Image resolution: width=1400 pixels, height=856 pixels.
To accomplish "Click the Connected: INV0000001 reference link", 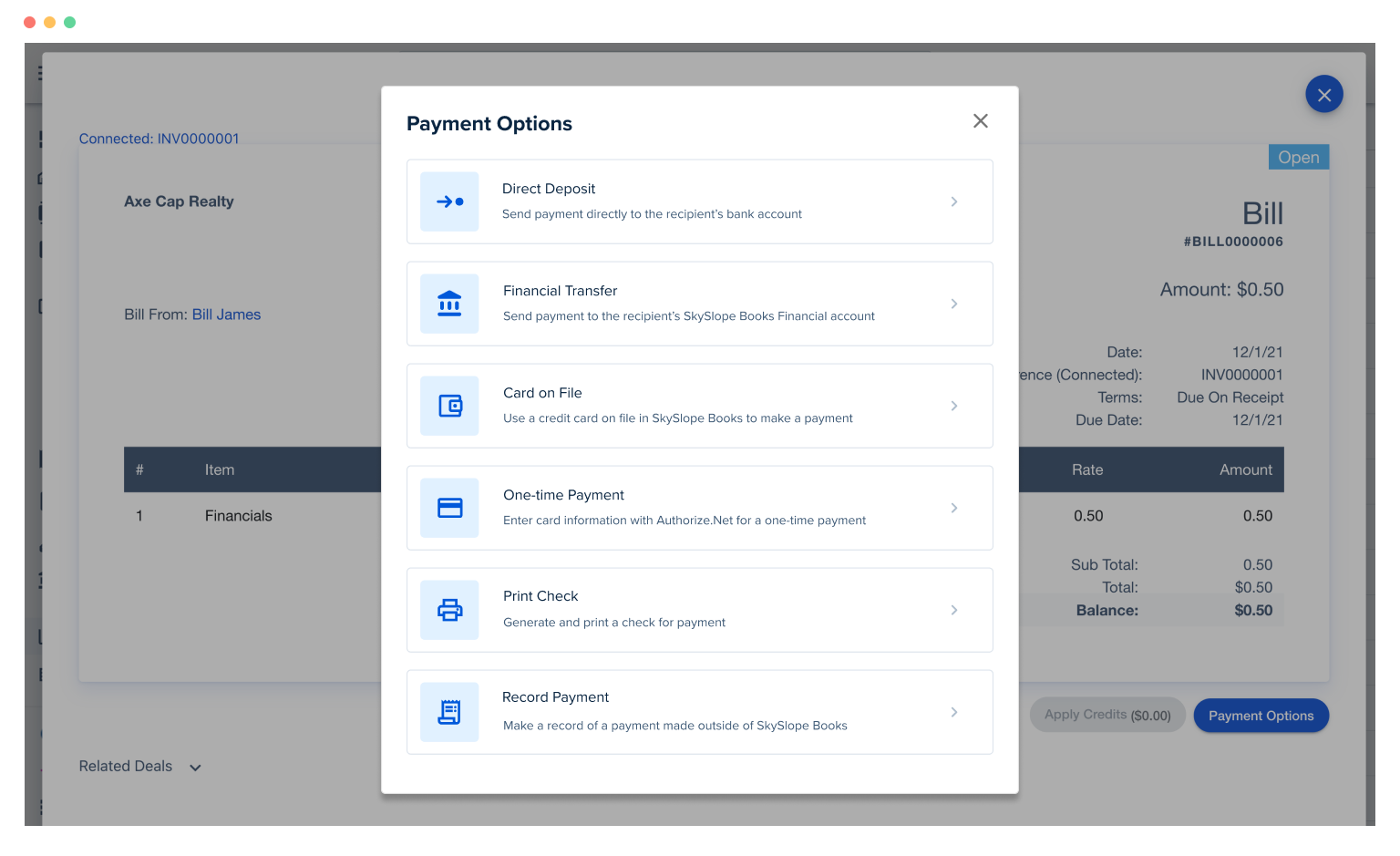I will (159, 138).
